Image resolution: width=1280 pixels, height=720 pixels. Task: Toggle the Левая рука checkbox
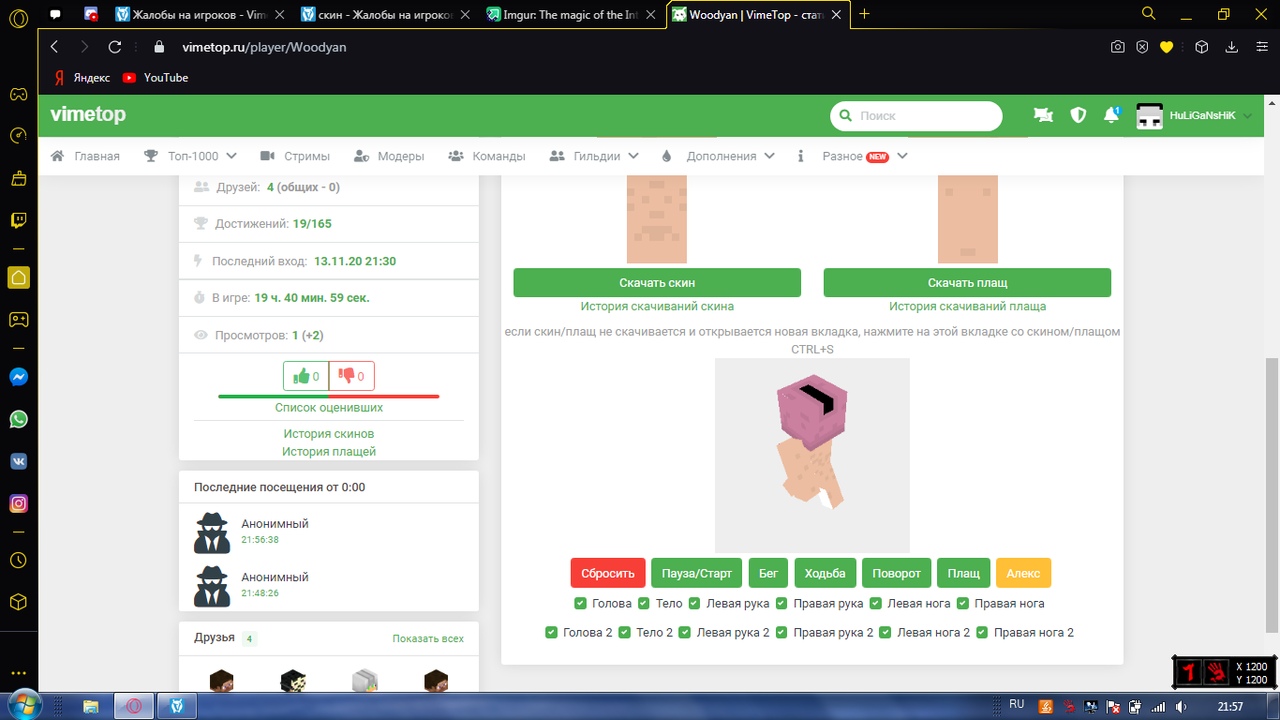(x=695, y=603)
